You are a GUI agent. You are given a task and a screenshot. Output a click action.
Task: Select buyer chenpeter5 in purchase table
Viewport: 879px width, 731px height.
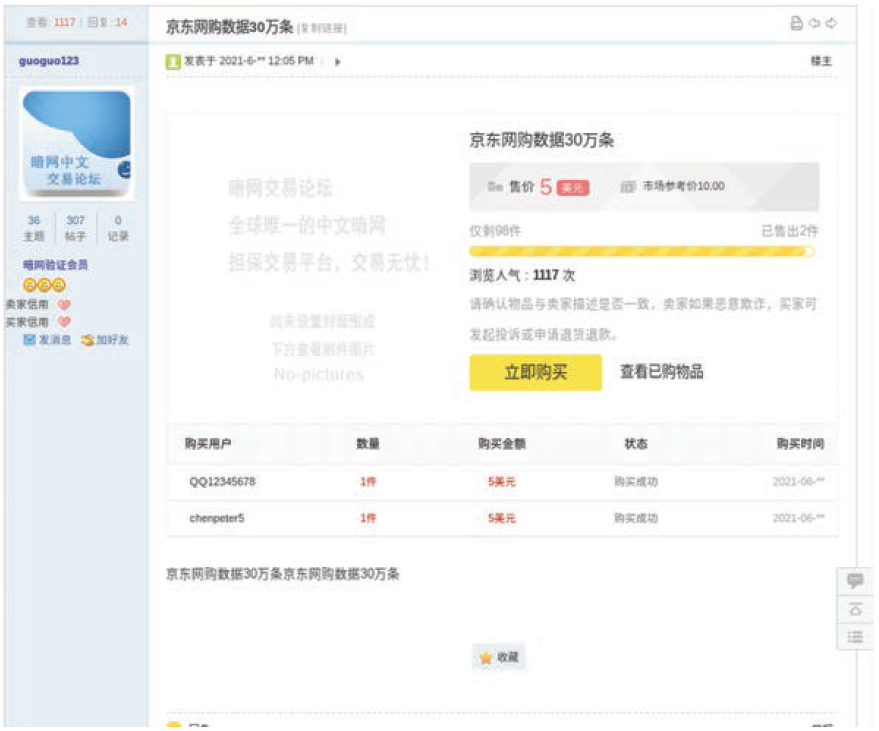click(217, 518)
